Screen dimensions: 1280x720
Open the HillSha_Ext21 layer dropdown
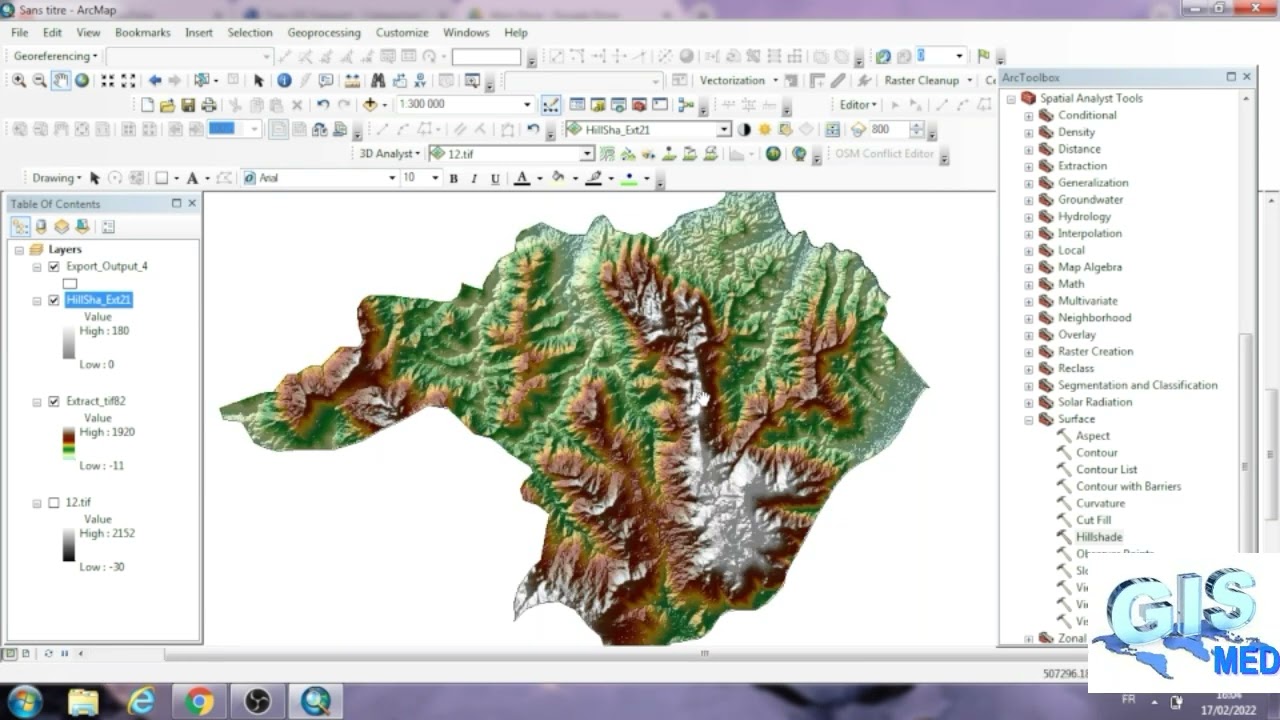coord(723,130)
